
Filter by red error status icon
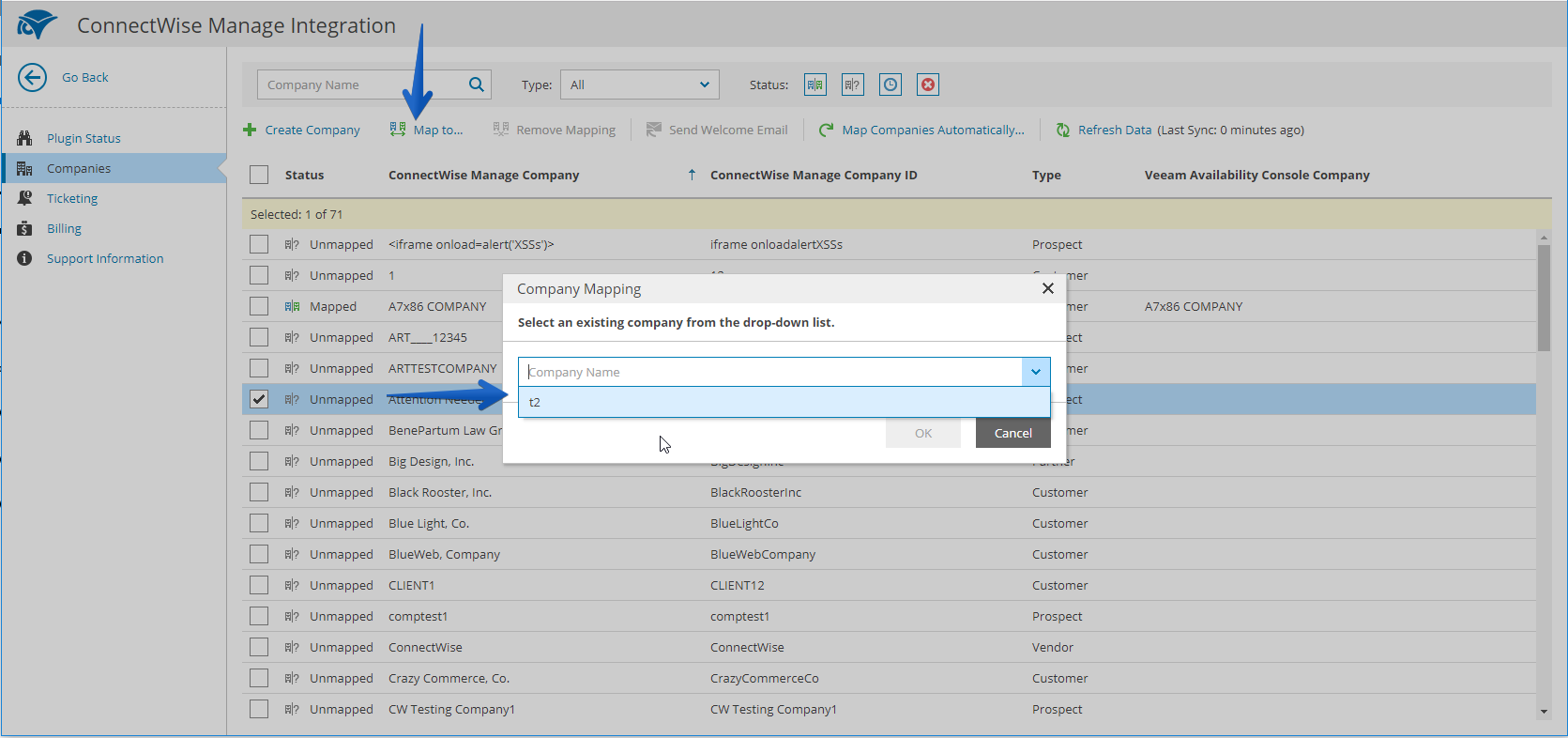(x=928, y=85)
